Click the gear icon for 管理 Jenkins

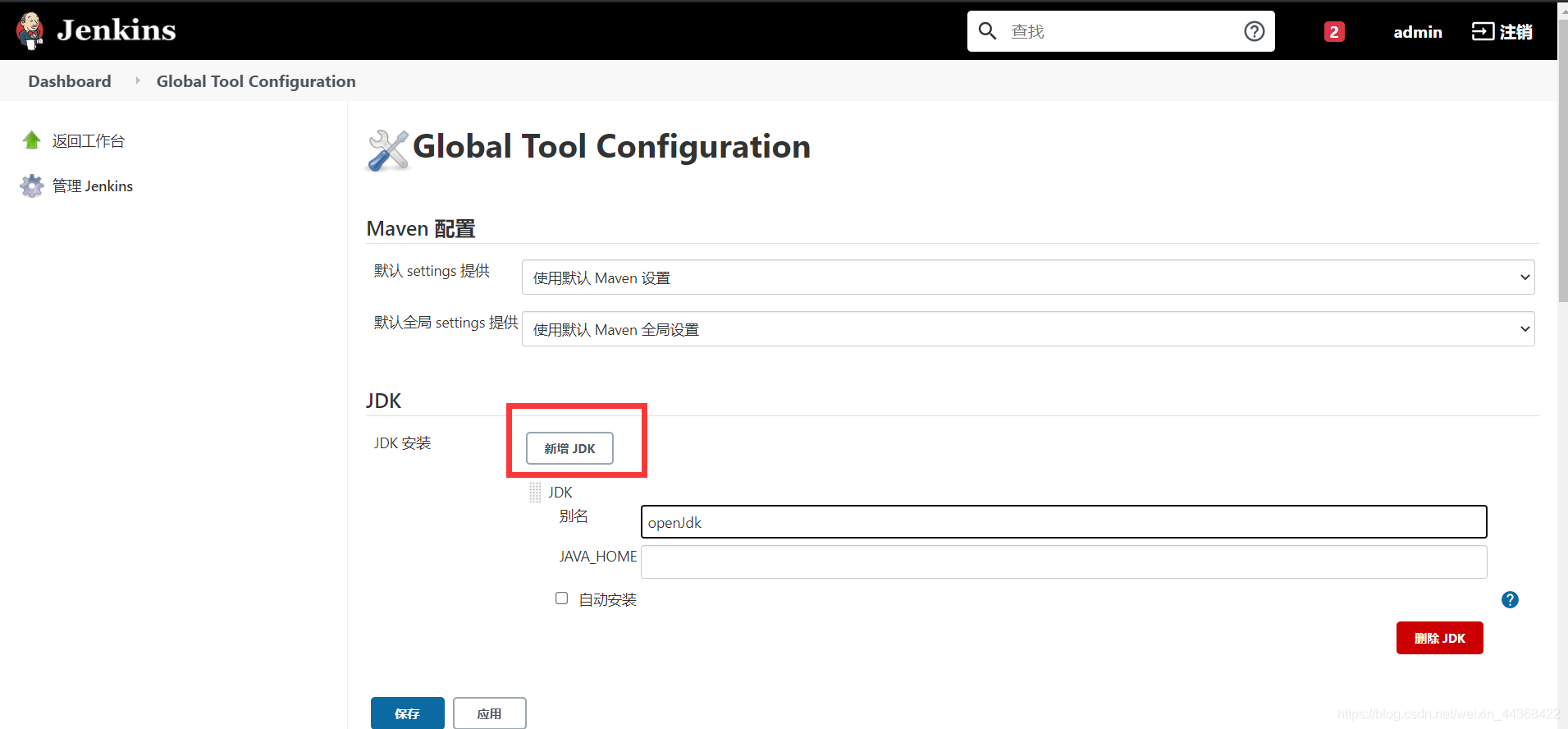pos(32,186)
